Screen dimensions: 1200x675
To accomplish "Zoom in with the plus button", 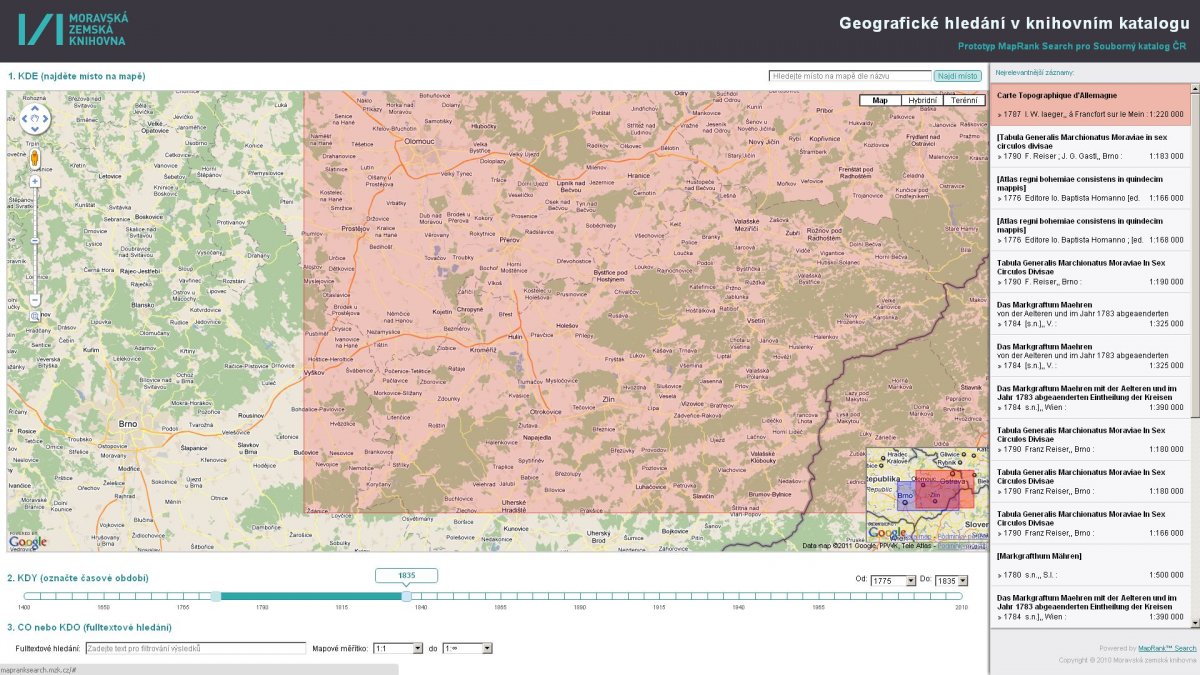I will click(x=35, y=181).
